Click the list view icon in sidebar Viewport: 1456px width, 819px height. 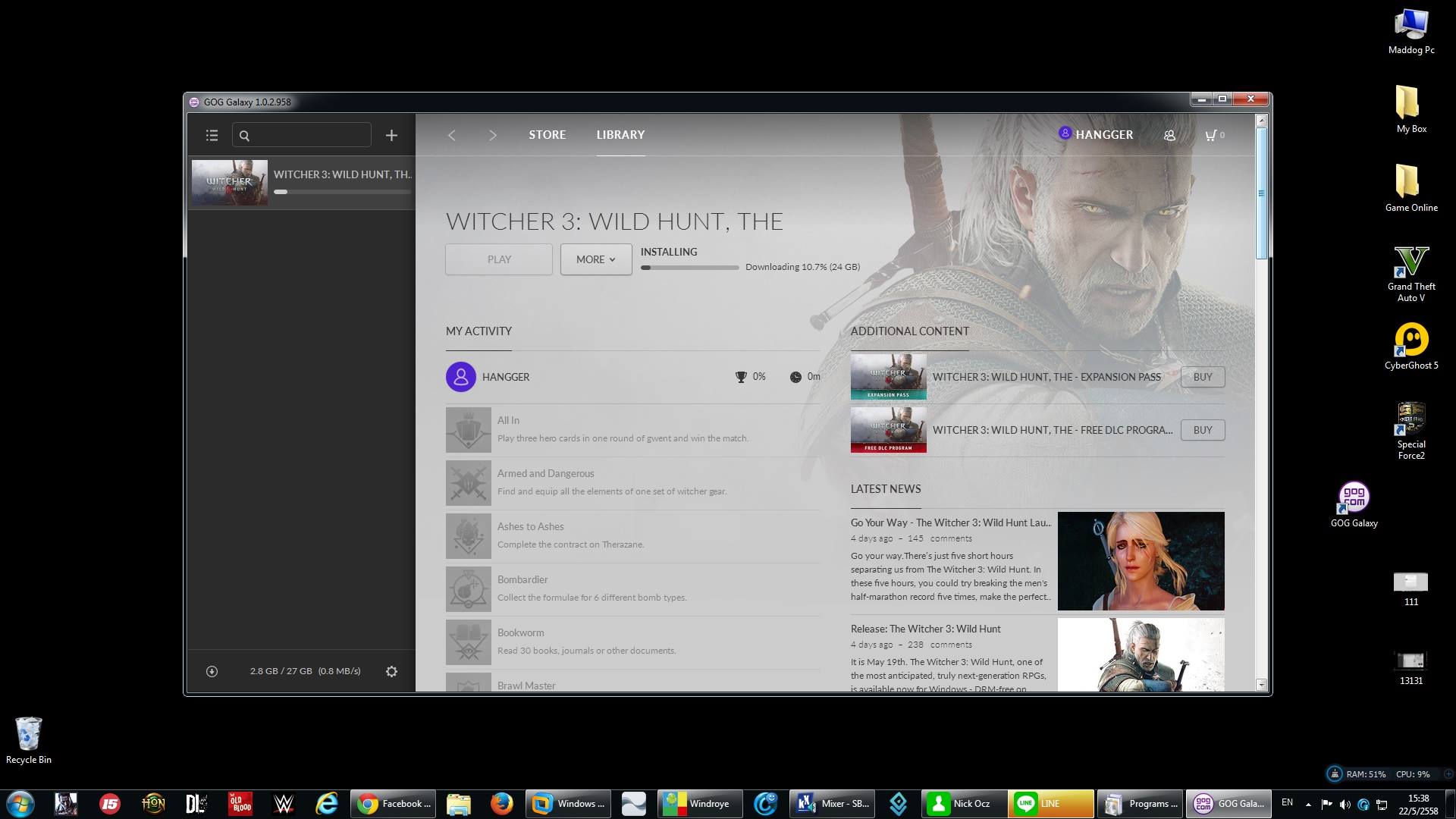pyautogui.click(x=212, y=135)
